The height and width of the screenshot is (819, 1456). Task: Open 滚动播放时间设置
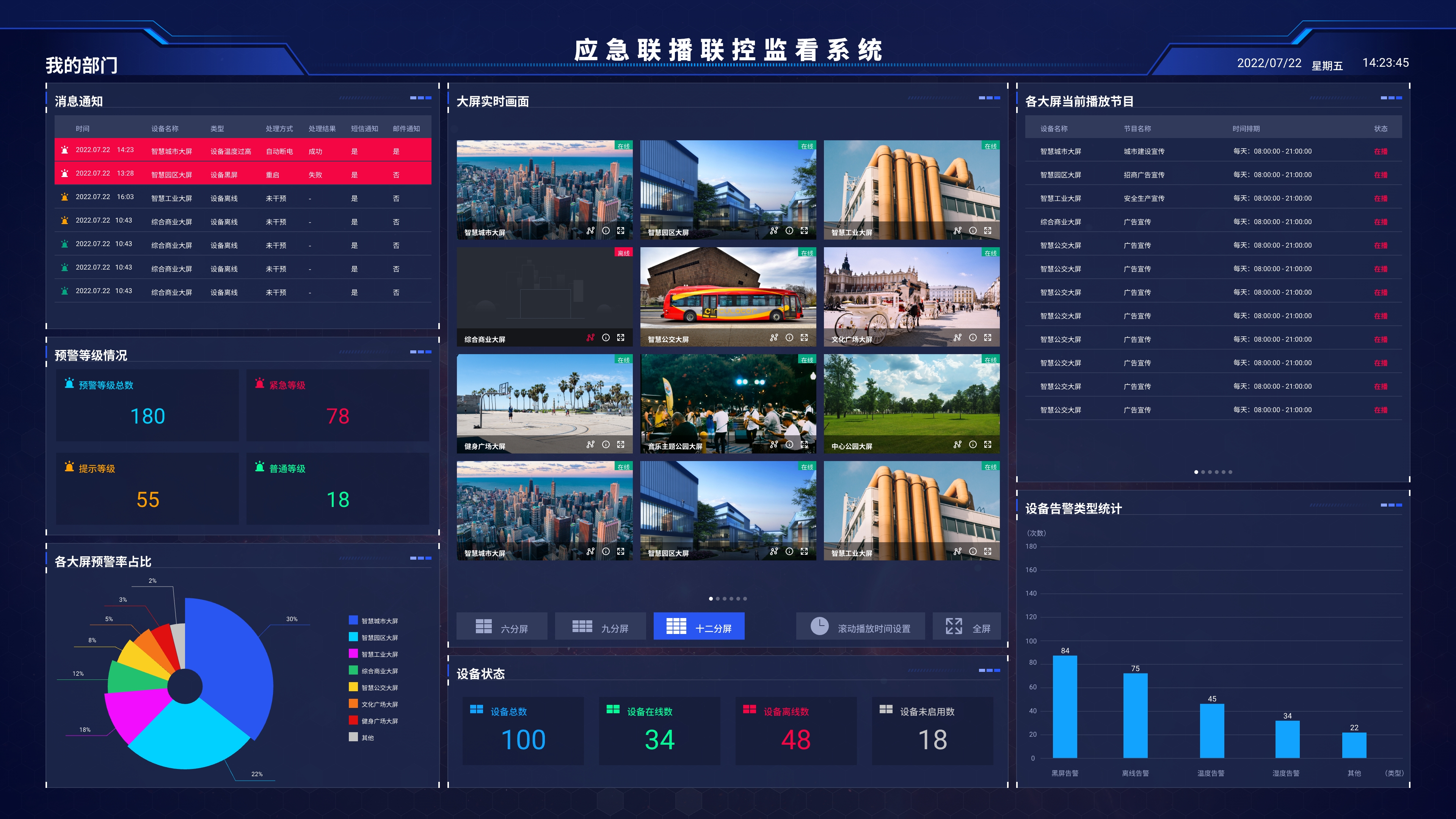point(861,626)
